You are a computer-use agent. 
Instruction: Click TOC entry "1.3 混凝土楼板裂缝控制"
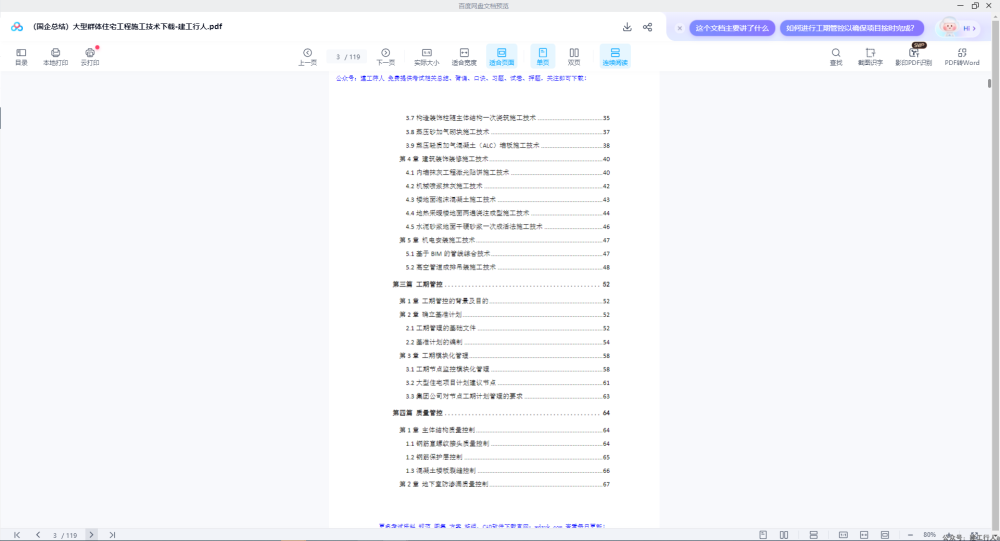coord(508,471)
